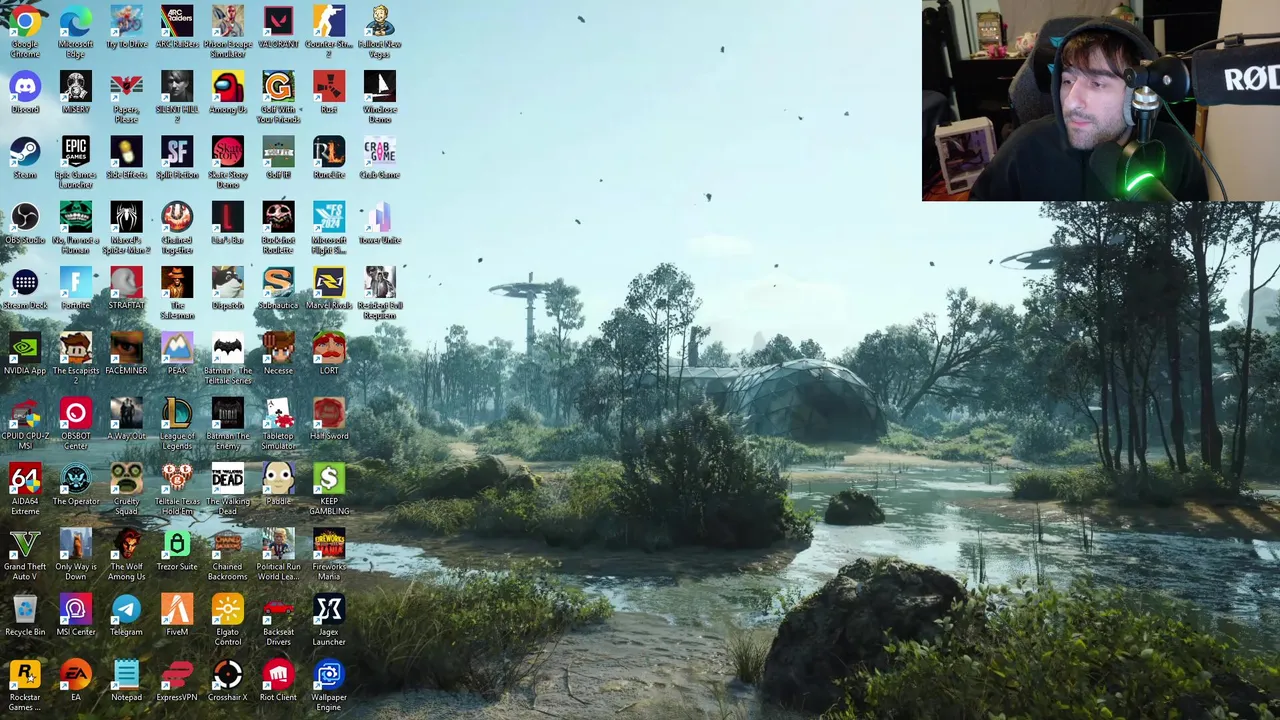Open the CPUID CPU-Z MSI shortcut
Image resolution: width=1280 pixels, height=720 pixels.
pos(25,413)
